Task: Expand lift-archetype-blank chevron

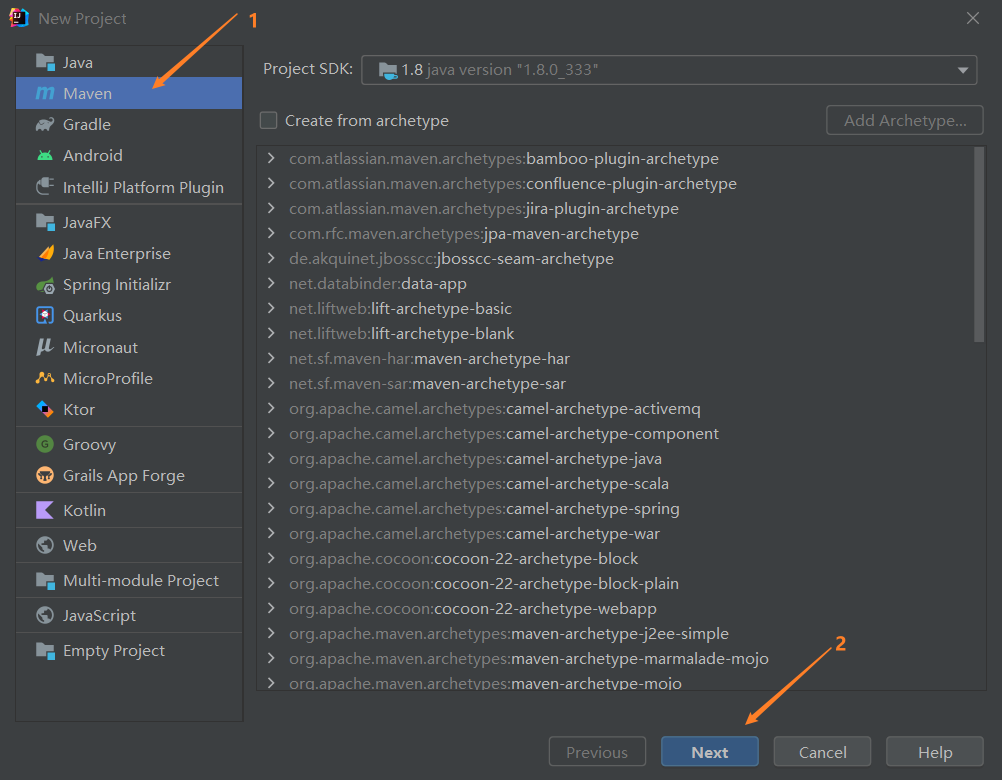Action: 271,333
